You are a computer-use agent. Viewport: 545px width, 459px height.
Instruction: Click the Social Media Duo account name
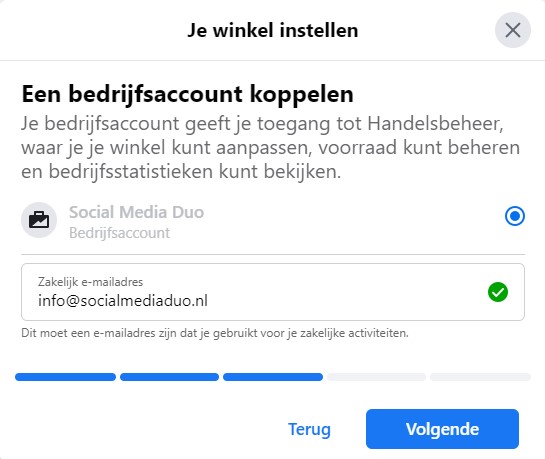click(x=136, y=212)
